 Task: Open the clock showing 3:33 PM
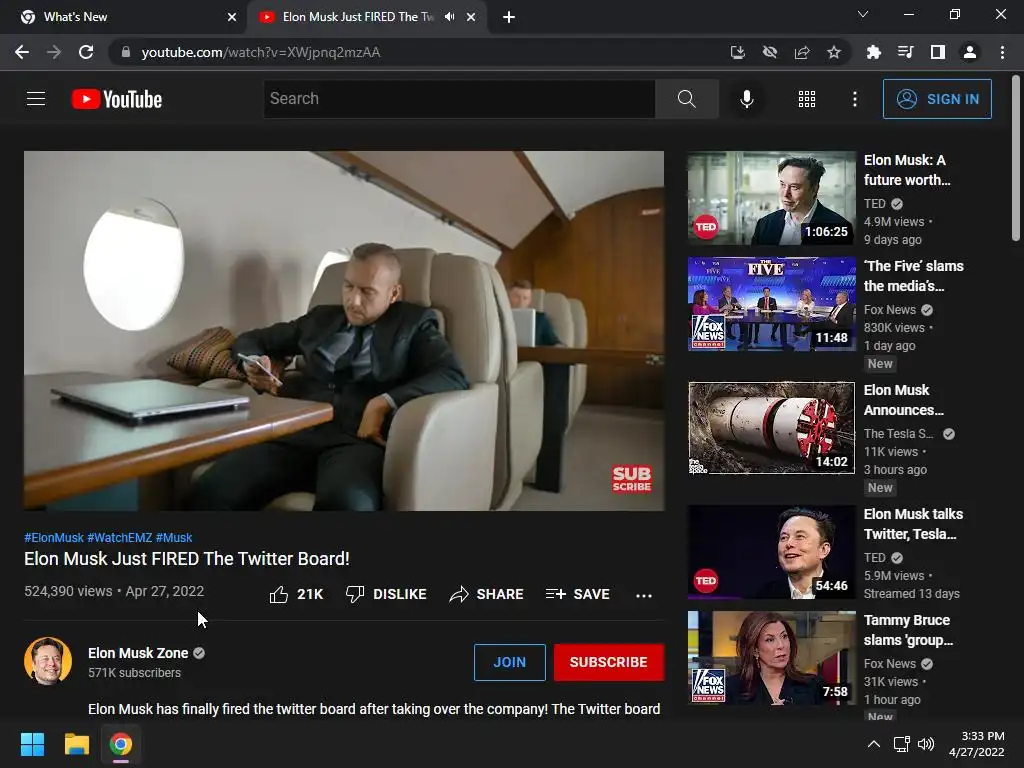[x=976, y=744]
